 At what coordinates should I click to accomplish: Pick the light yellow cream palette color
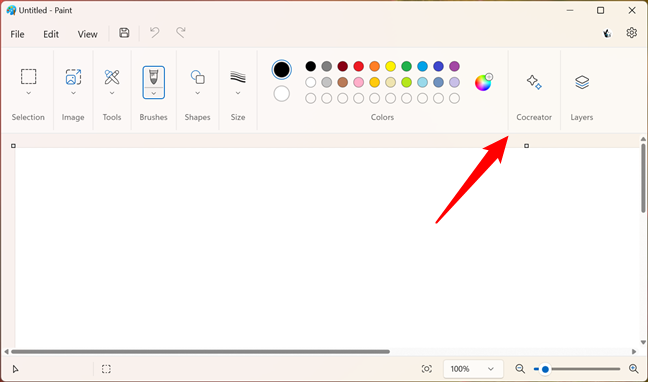pyautogui.click(x=391, y=82)
